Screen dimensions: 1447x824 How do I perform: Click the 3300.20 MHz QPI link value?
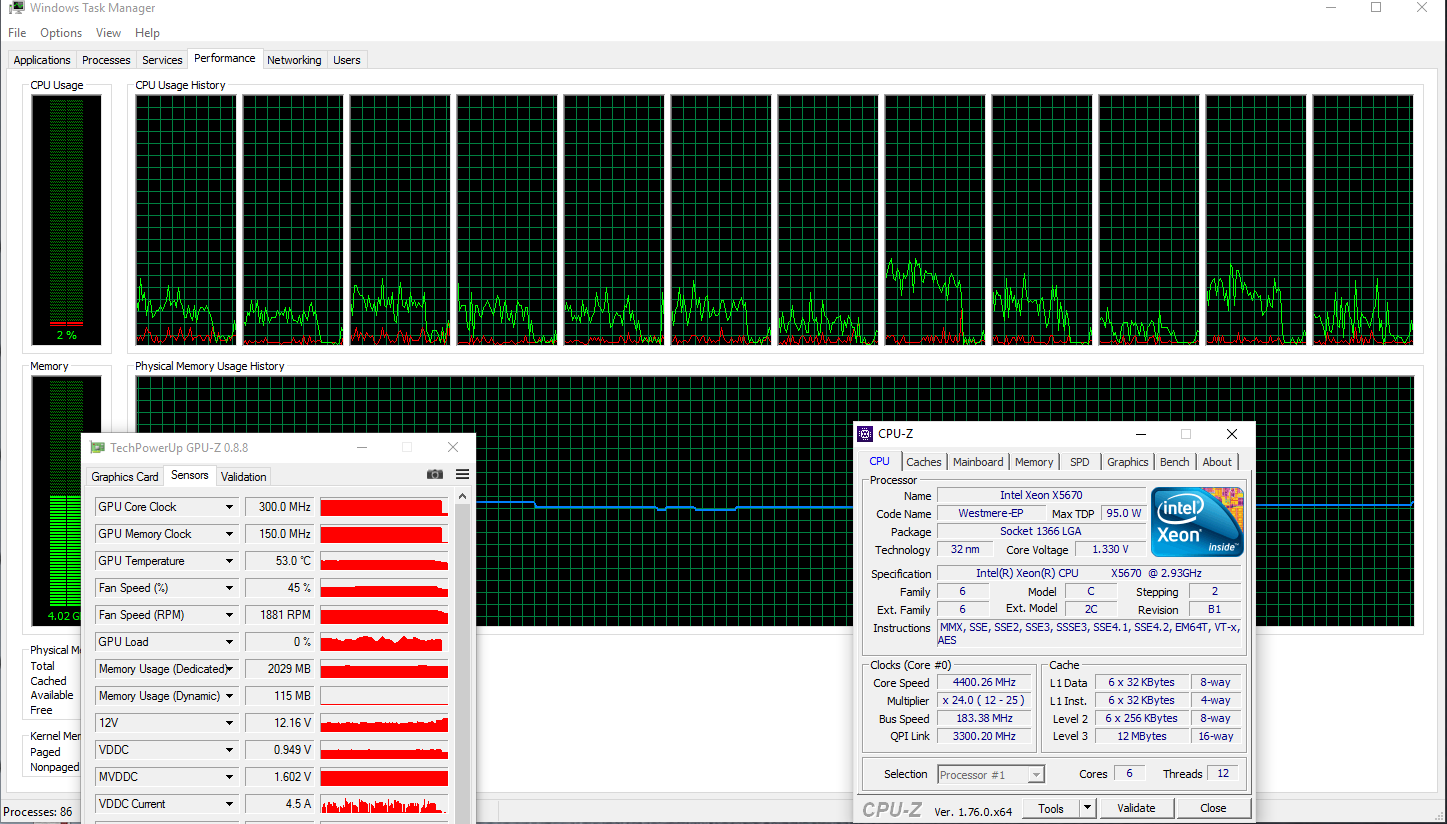tap(984, 737)
